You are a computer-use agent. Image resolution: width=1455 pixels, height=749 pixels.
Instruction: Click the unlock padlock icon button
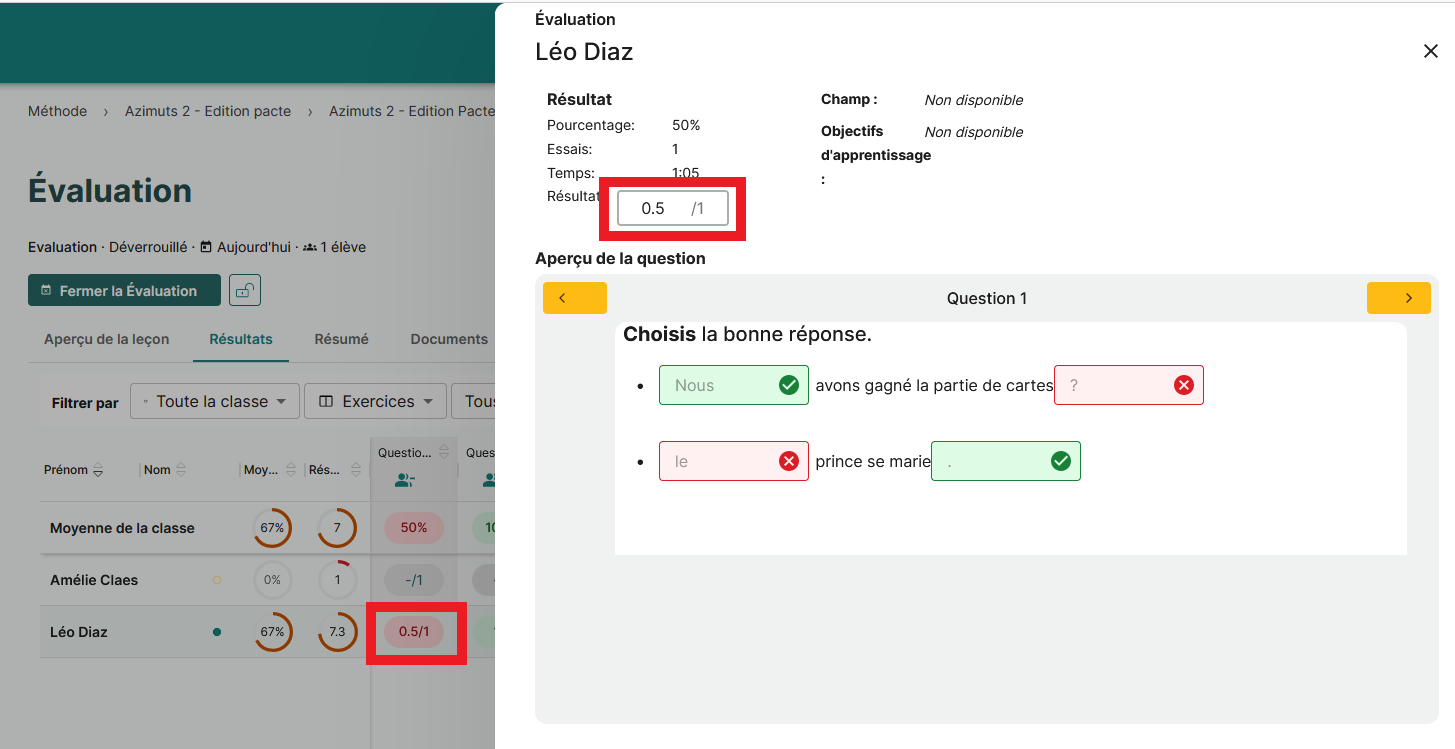click(x=245, y=291)
